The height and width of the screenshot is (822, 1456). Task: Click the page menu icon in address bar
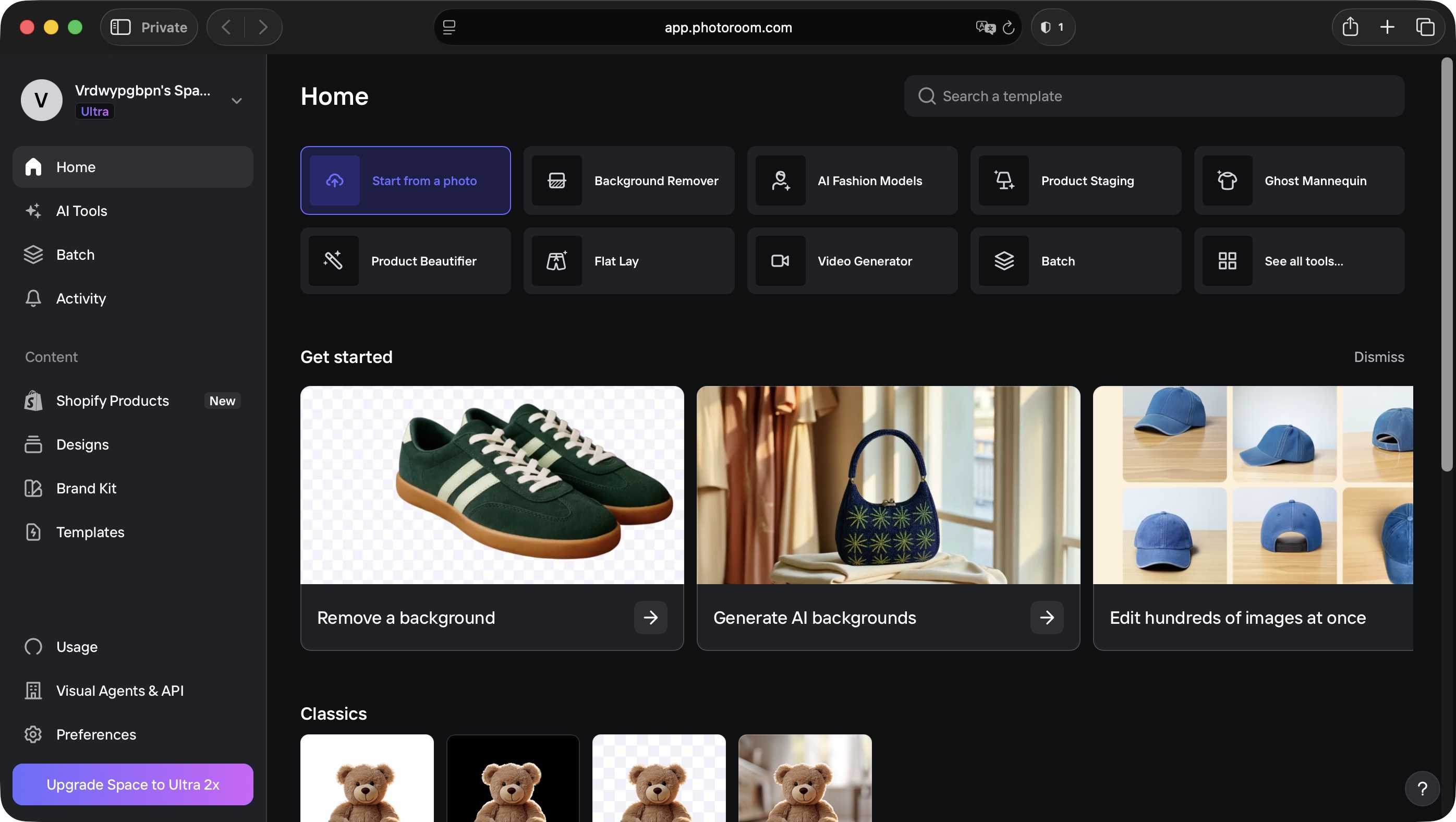click(450, 27)
